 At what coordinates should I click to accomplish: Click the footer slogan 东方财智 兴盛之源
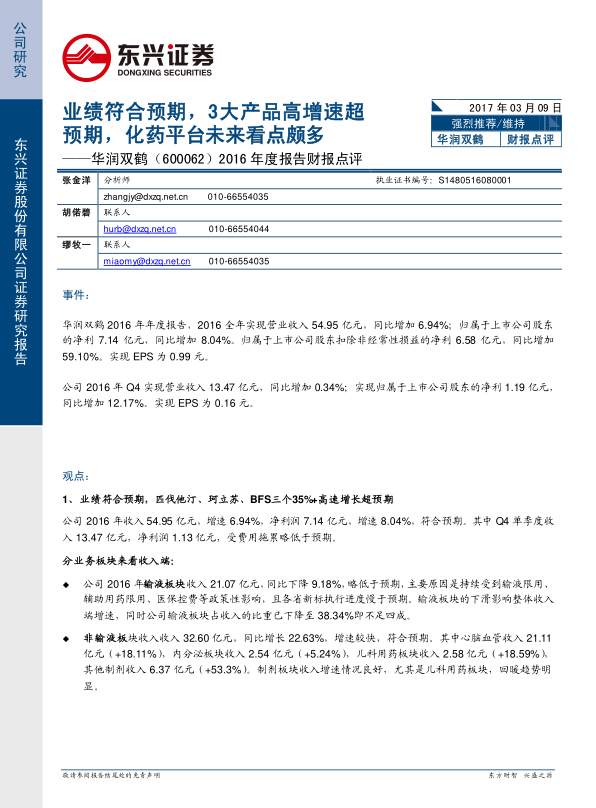tap(521, 775)
